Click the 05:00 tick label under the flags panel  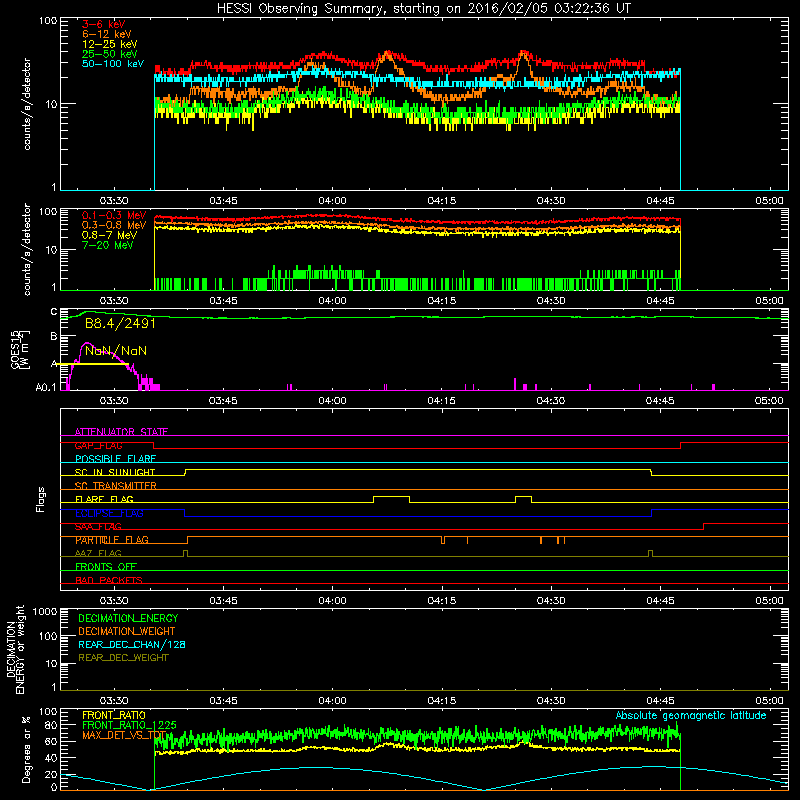(x=769, y=601)
